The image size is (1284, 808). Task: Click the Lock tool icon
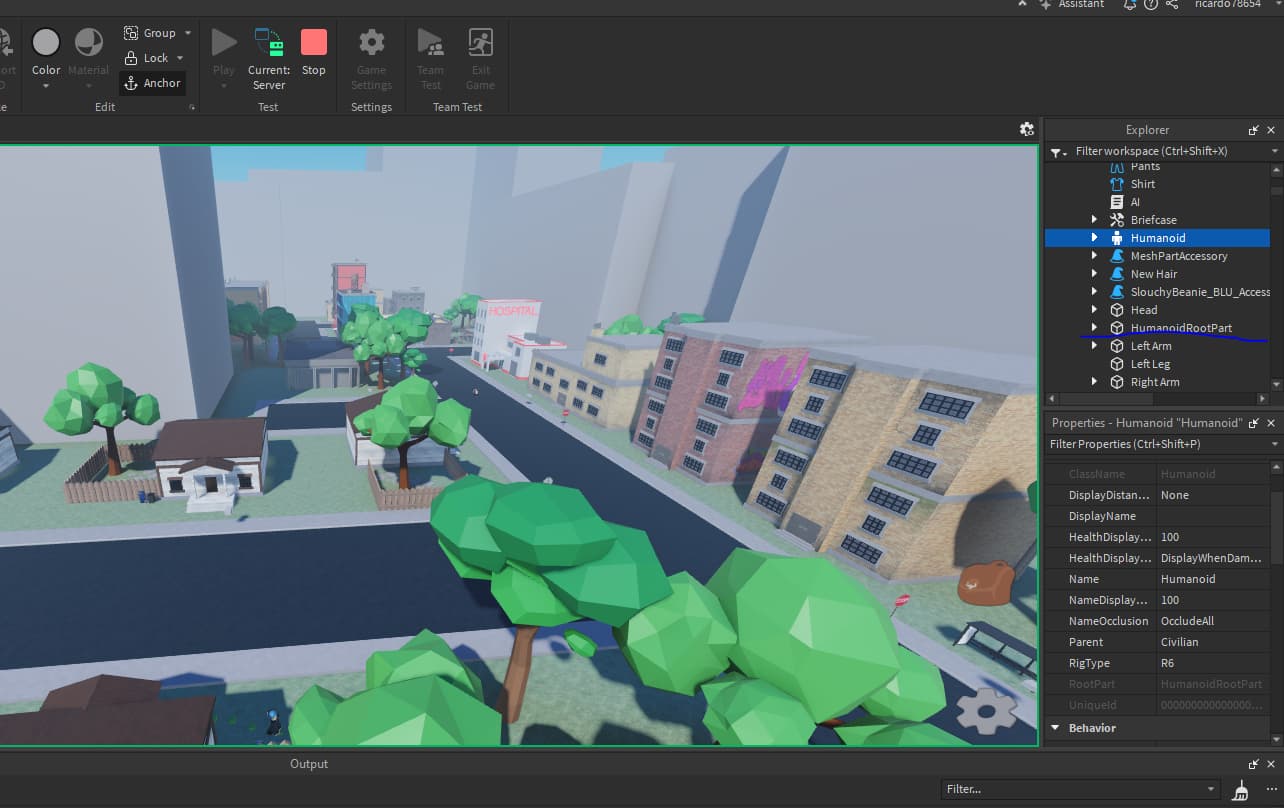(133, 57)
